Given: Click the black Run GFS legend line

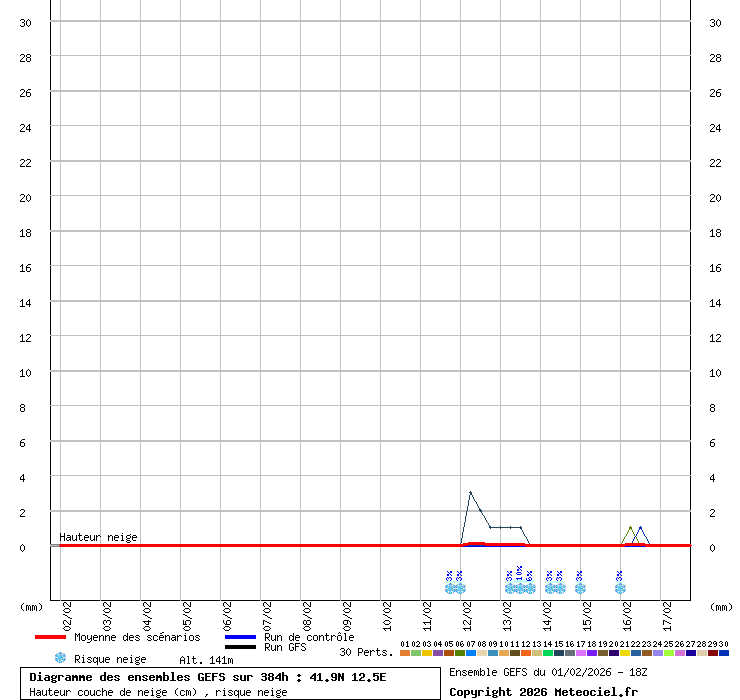Looking at the screenshot, I should tap(240, 647).
